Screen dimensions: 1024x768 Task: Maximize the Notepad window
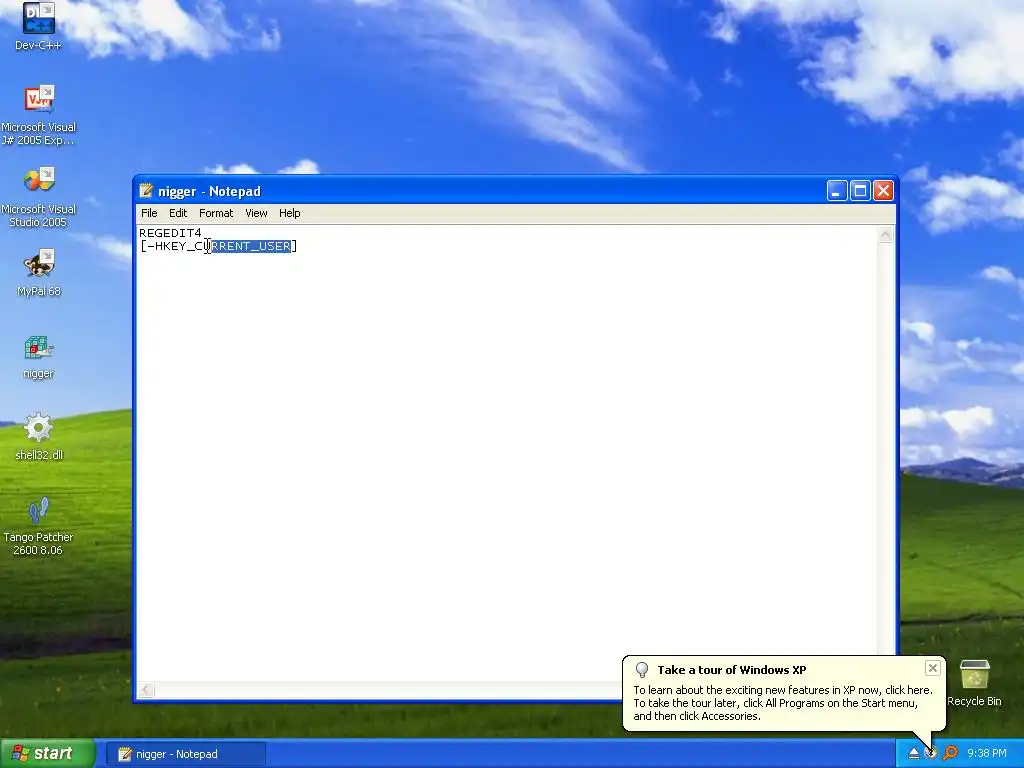click(x=860, y=191)
